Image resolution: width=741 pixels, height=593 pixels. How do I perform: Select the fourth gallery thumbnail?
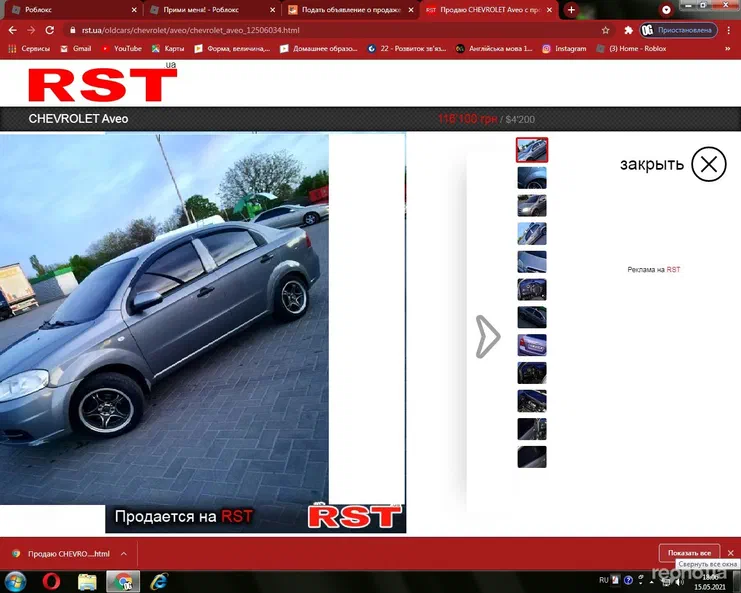[x=532, y=233]
